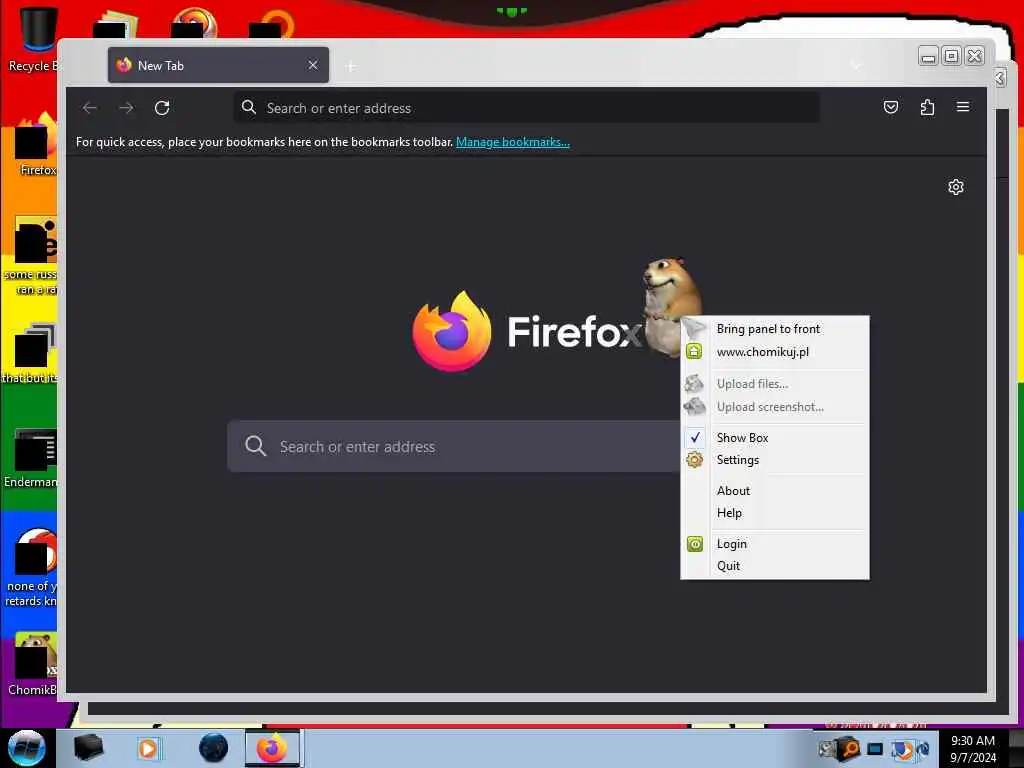Click the orange magnifier tray icon
Viewport: 1024px width, 768px height.
coord(850,748)
